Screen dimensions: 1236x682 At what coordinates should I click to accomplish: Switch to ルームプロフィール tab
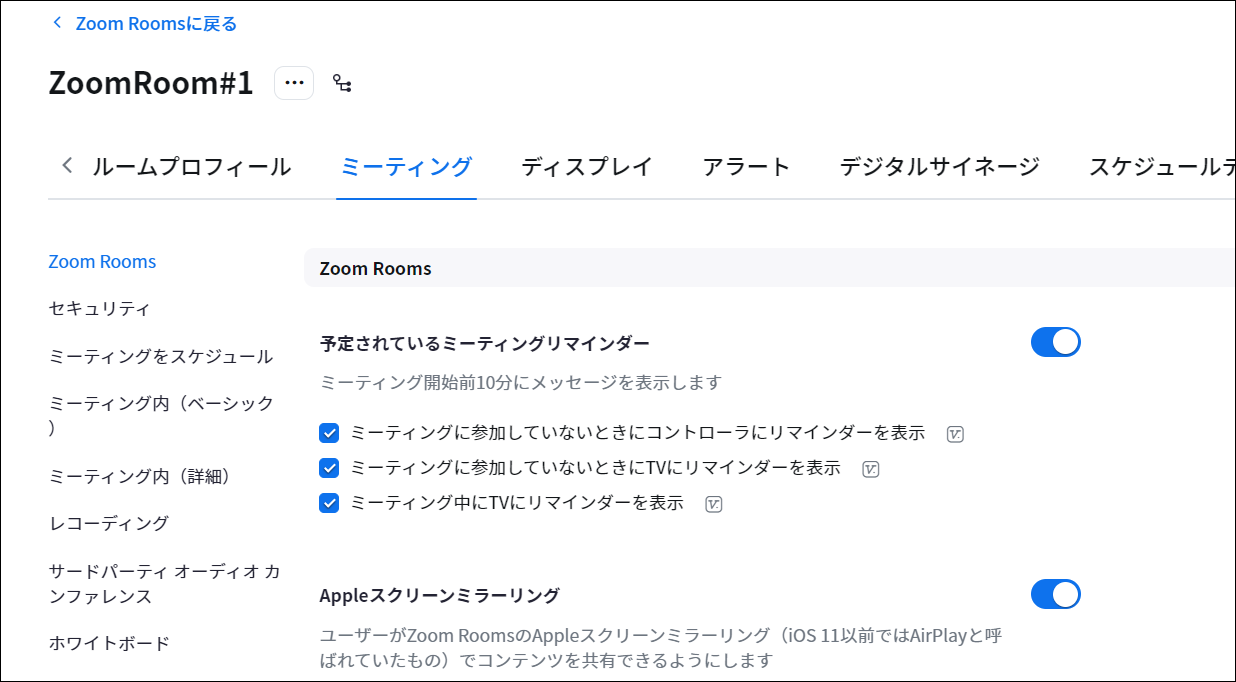(x=192, y=167)
